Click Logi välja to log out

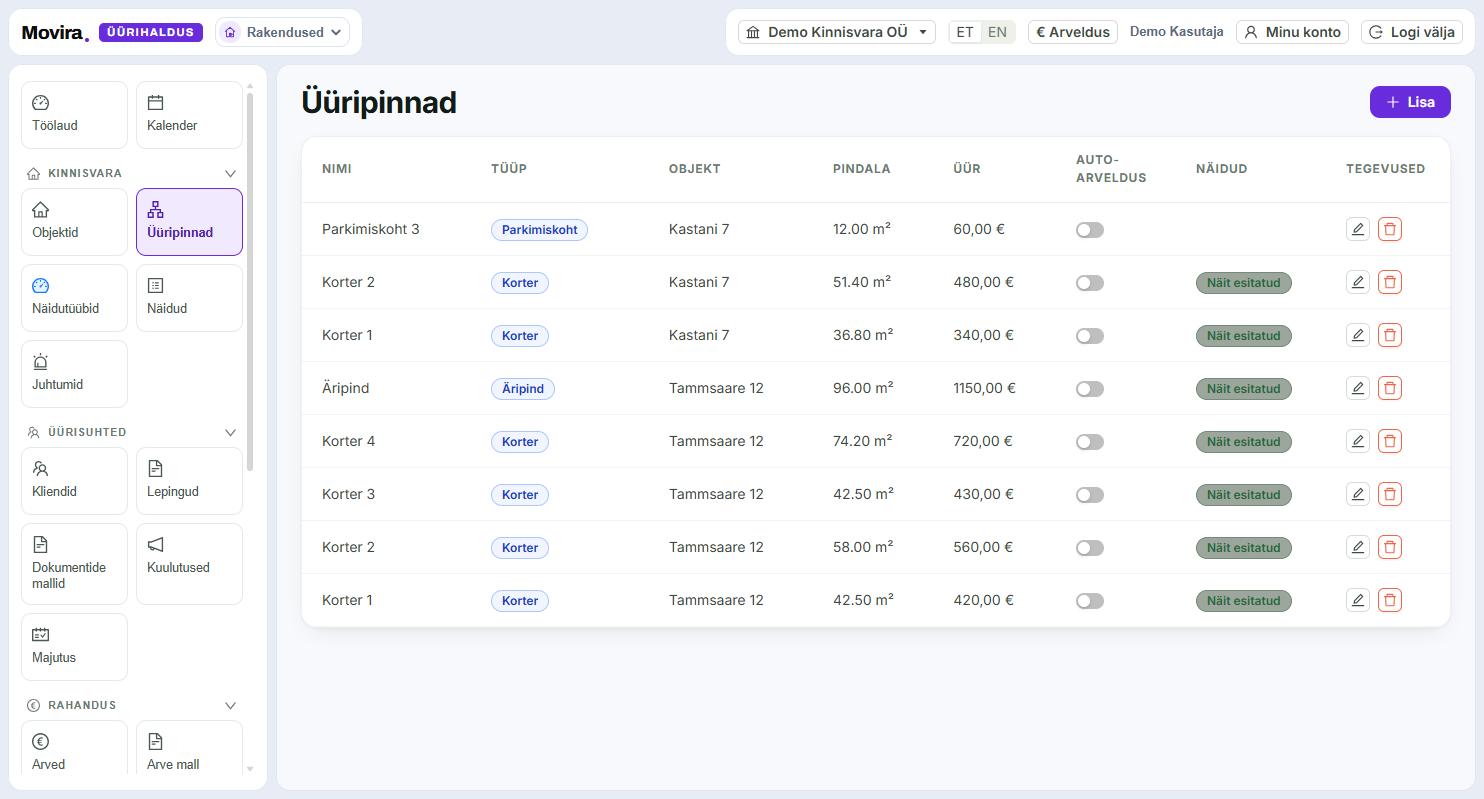pyautogui.click(x=1412, y=32)
